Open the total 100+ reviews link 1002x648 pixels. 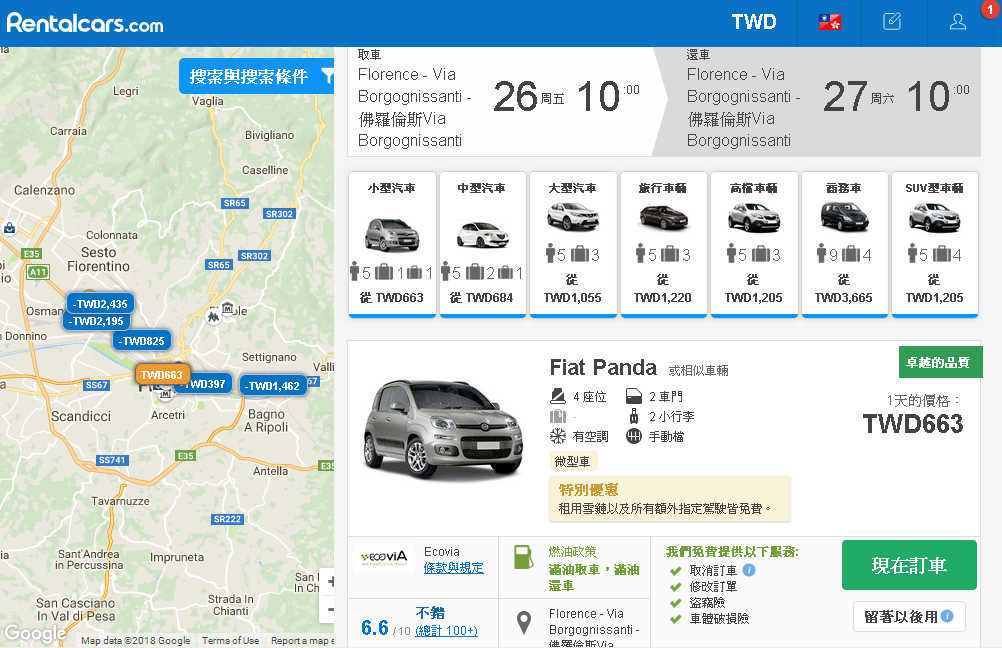446,631
